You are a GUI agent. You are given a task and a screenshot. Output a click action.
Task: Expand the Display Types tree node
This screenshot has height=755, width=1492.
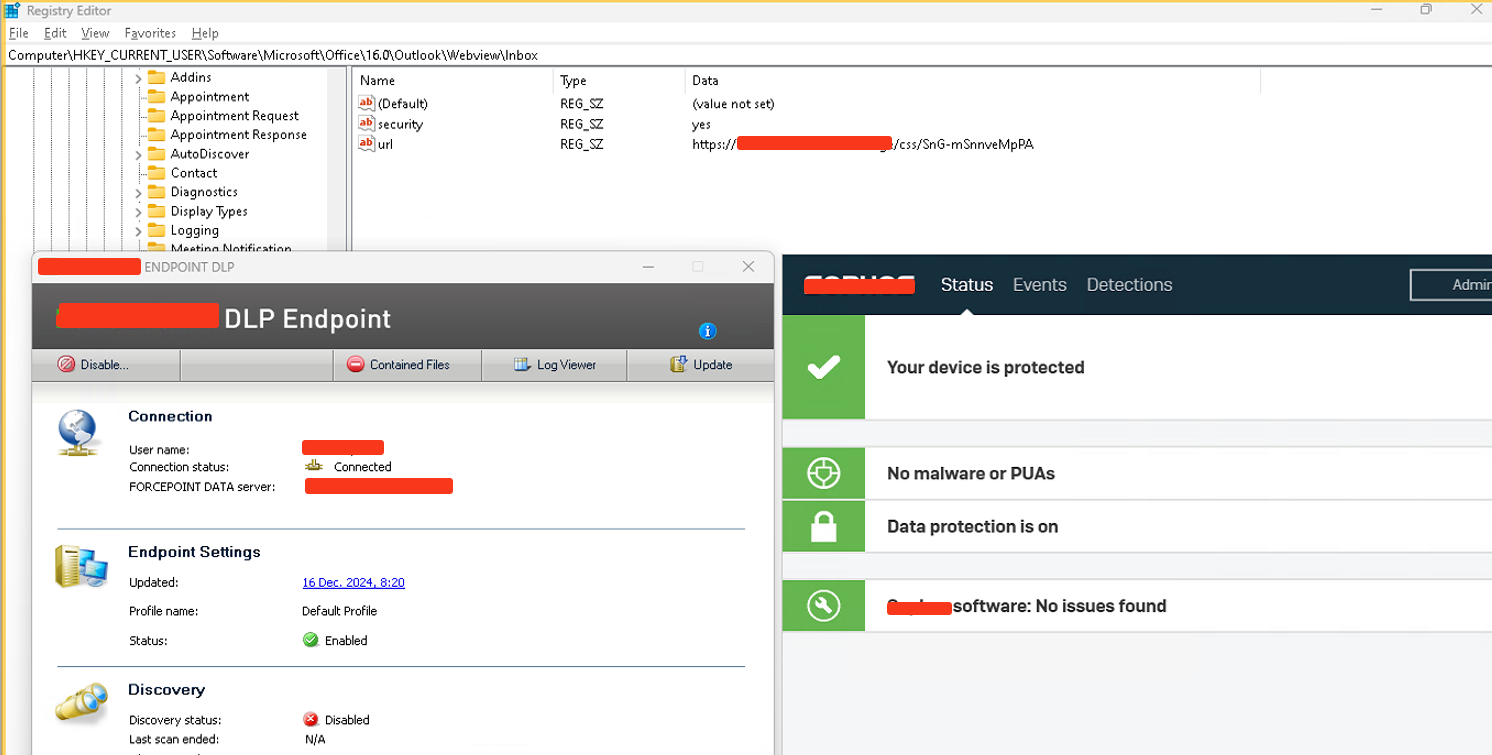tap(138, 212)
